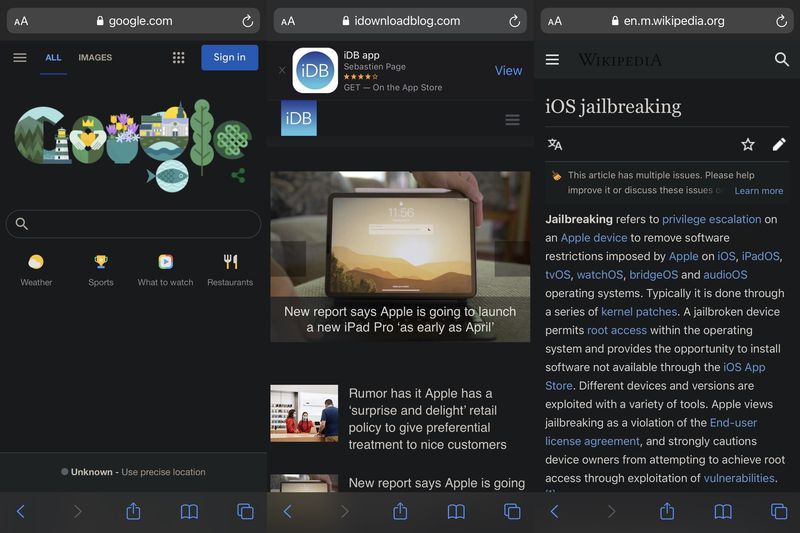Open the Google hamburger menu

20,58
